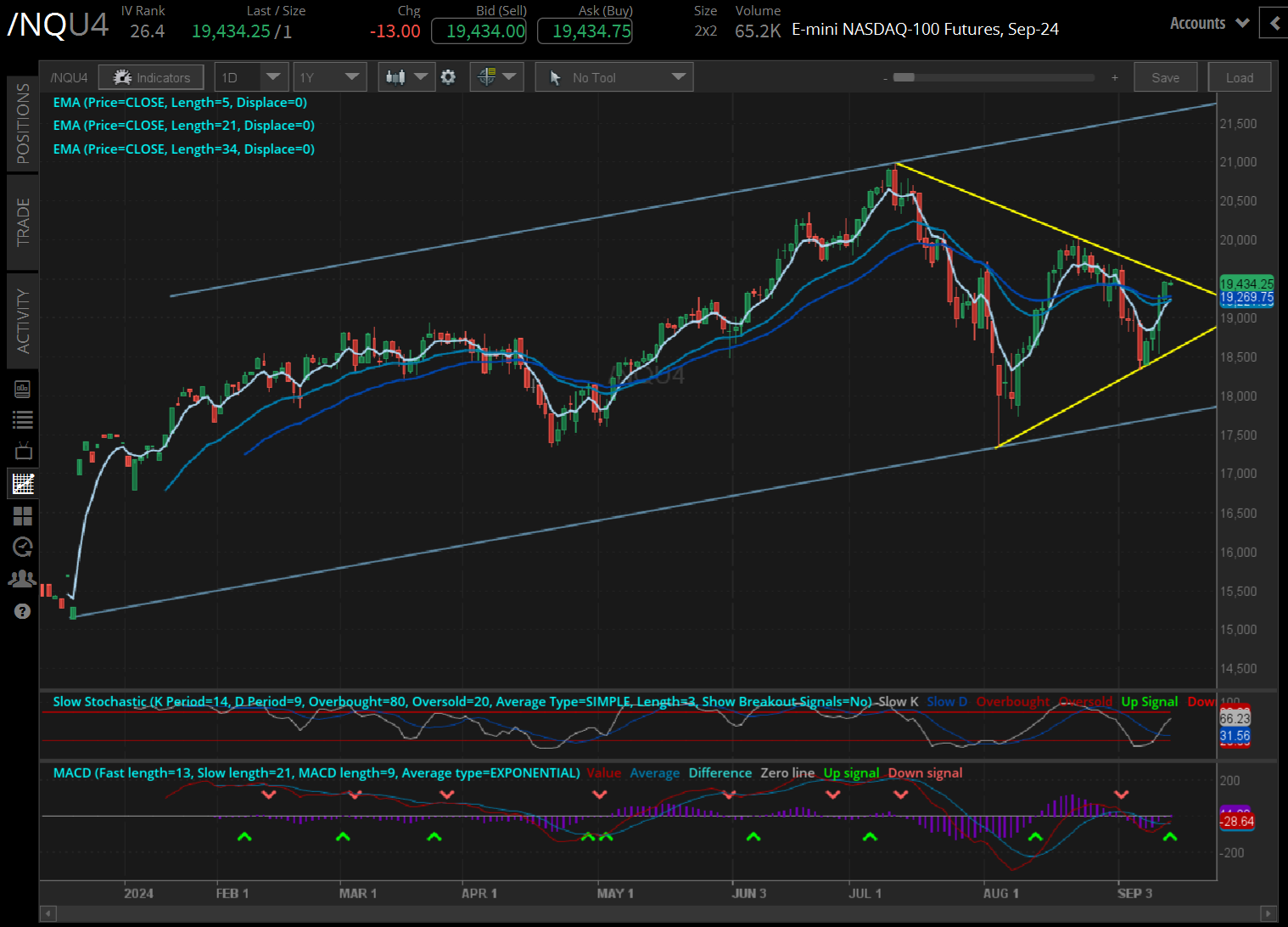Click the OnDemand history clock icon
Image resolution: width=1288 pixels, height=927 pixels.
click(x=23, y=547)
